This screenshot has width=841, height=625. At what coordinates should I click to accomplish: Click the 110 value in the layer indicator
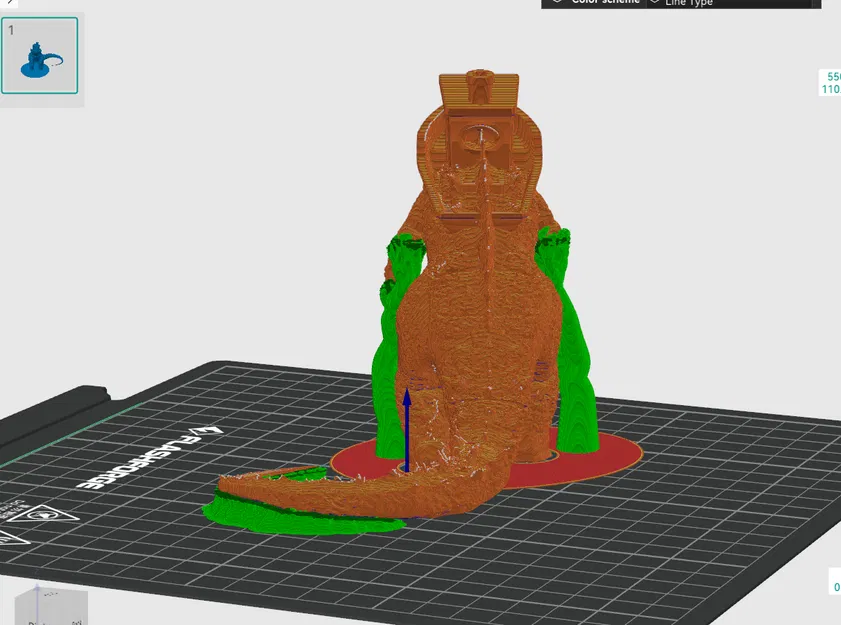(831, 89)
